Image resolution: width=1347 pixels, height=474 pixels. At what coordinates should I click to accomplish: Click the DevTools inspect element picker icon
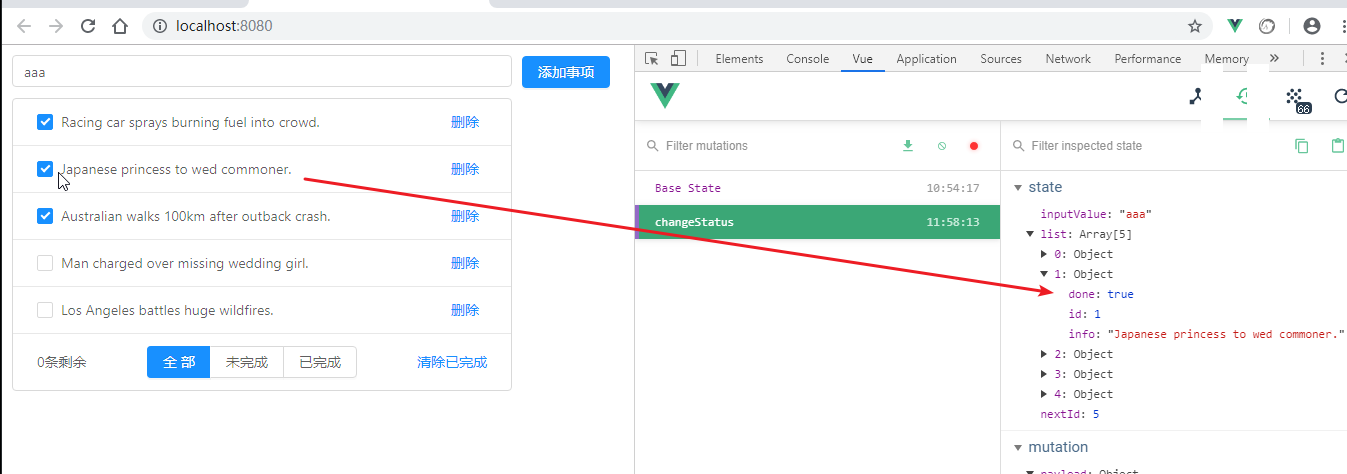click(x=652, y=59)
